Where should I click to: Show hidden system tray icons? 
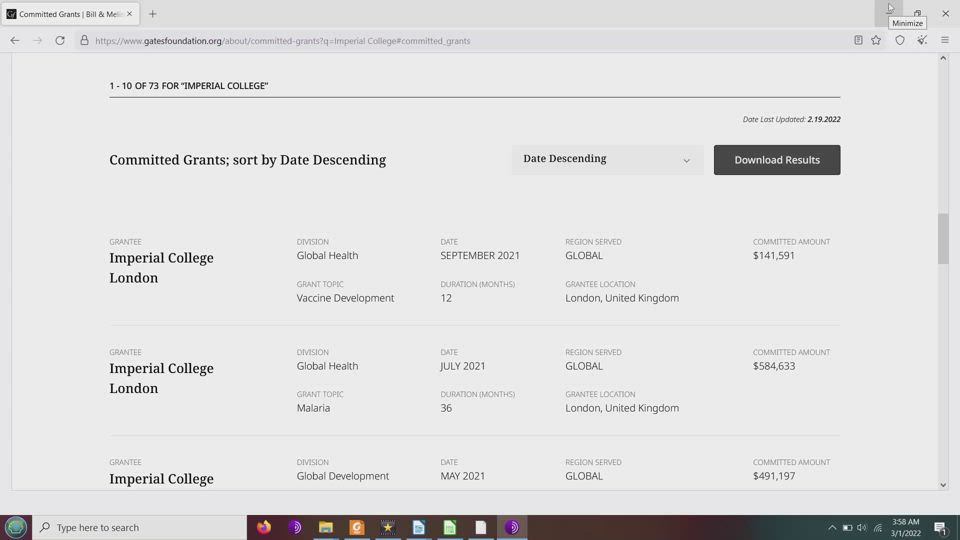(831, 527)
